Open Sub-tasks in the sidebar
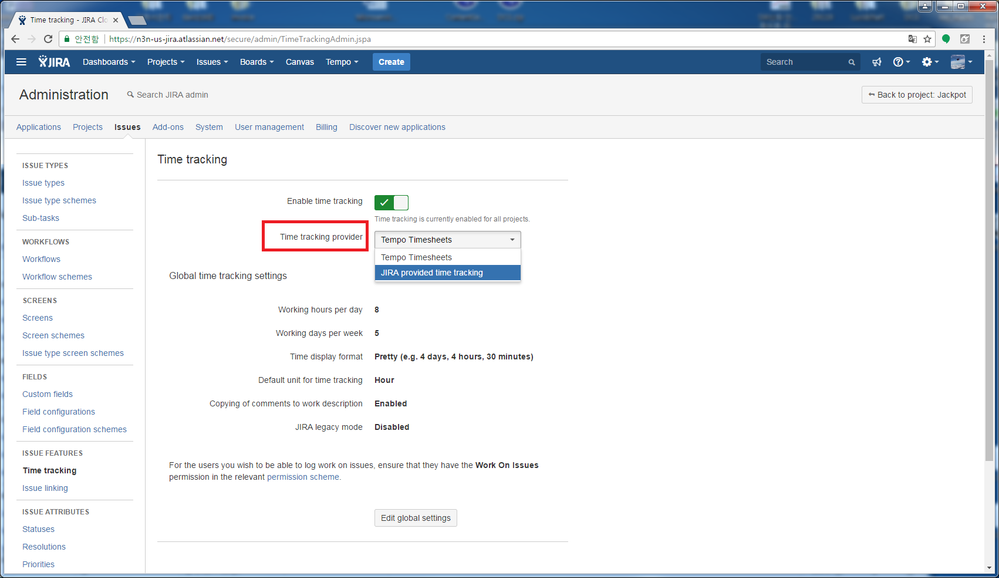This screenshot has height=578, width=999. coord(41,218)
